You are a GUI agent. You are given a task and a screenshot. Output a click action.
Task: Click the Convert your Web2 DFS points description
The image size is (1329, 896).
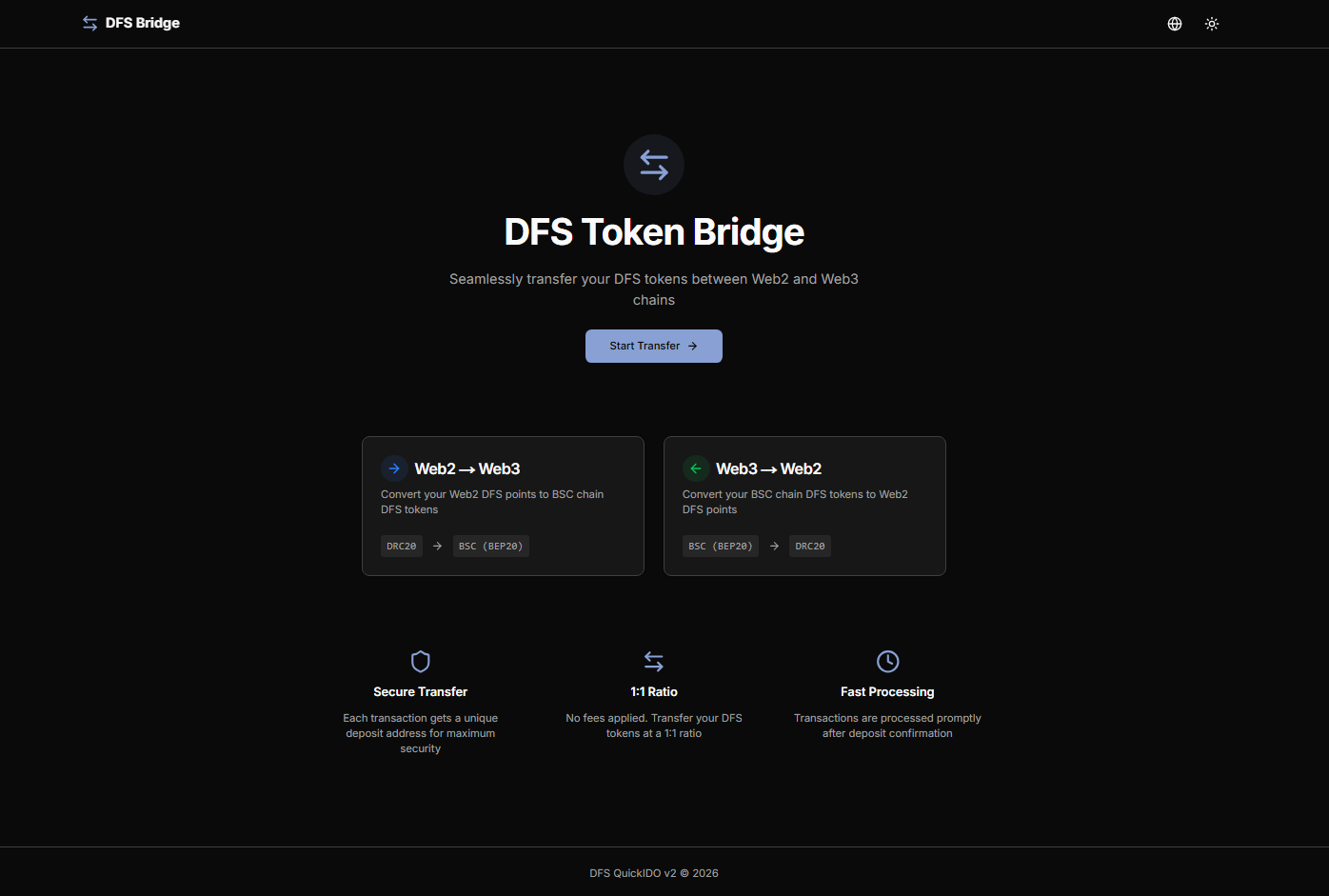492,502
